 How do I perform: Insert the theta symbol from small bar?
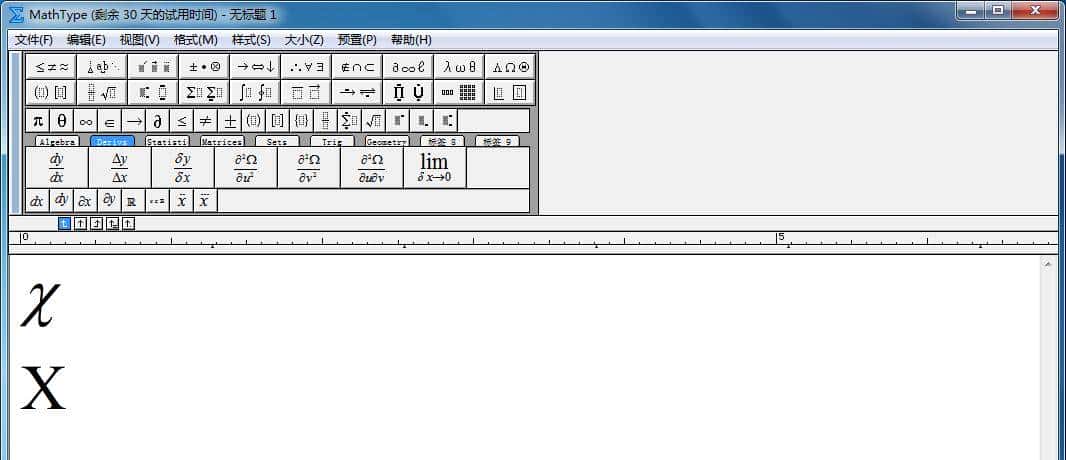pos(62,121)
